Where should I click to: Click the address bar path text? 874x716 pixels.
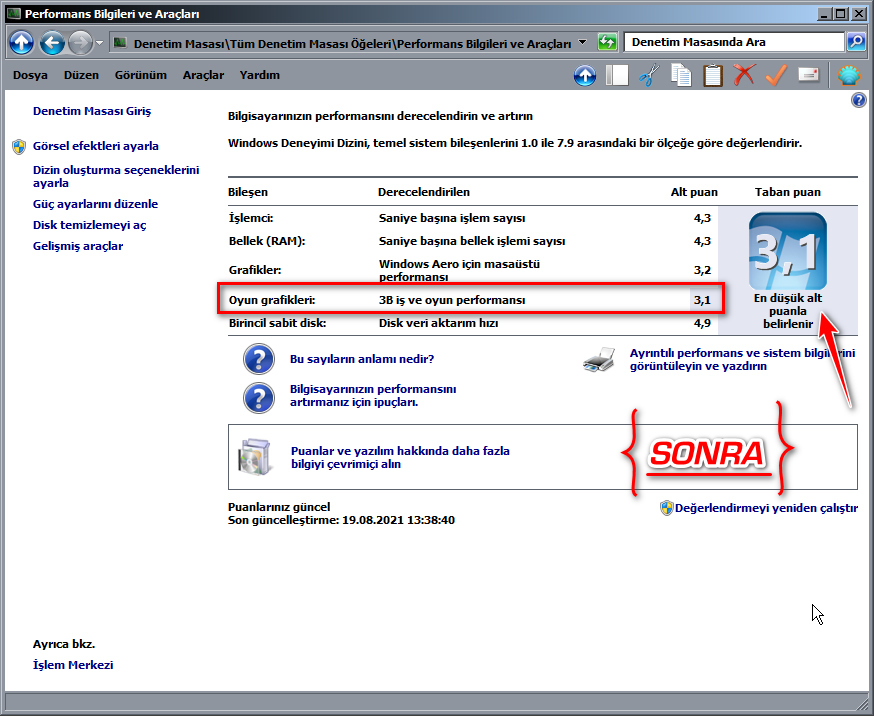[352, 43]
